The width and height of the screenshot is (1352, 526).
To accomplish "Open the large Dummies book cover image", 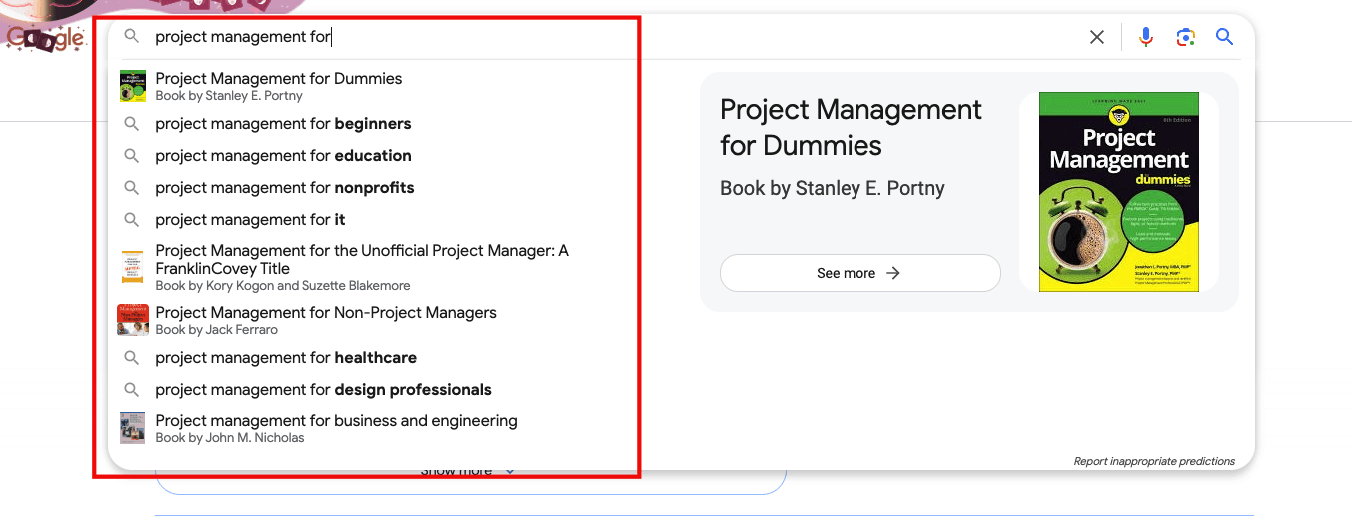I will [1118, 192].
